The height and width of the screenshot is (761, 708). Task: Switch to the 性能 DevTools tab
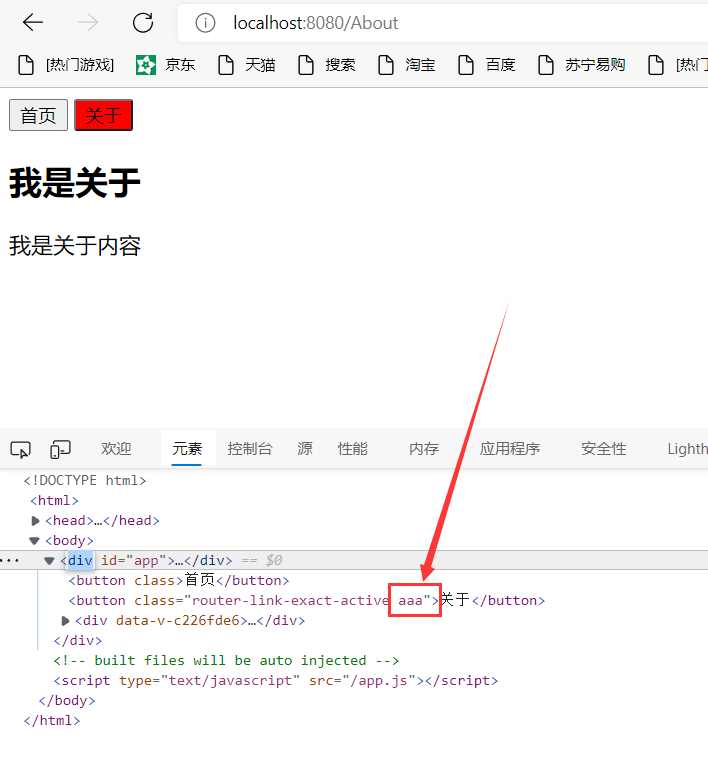coord(353,449)
